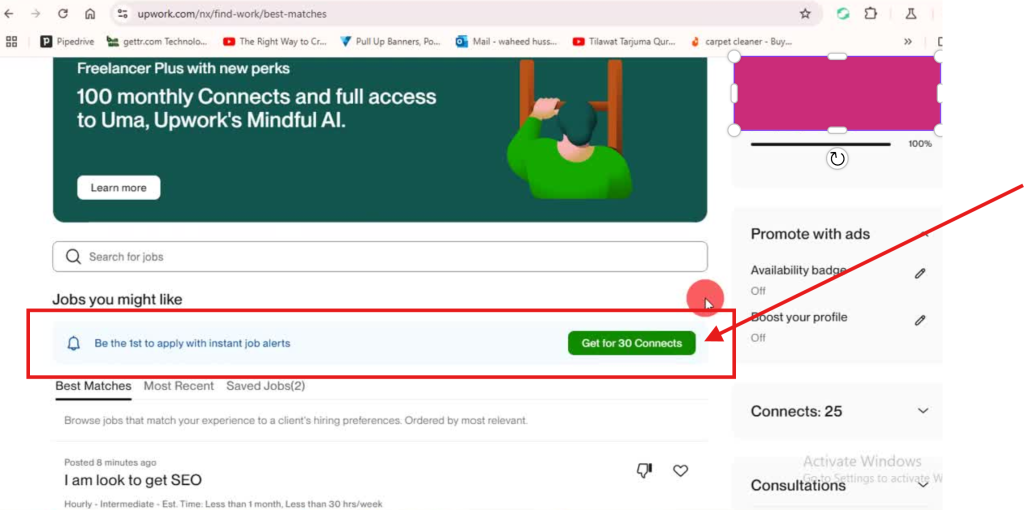Click Get for 30 Connects button
Image resolution: width=1024 pixels, height=510 pixels.
tap(632, 343)
